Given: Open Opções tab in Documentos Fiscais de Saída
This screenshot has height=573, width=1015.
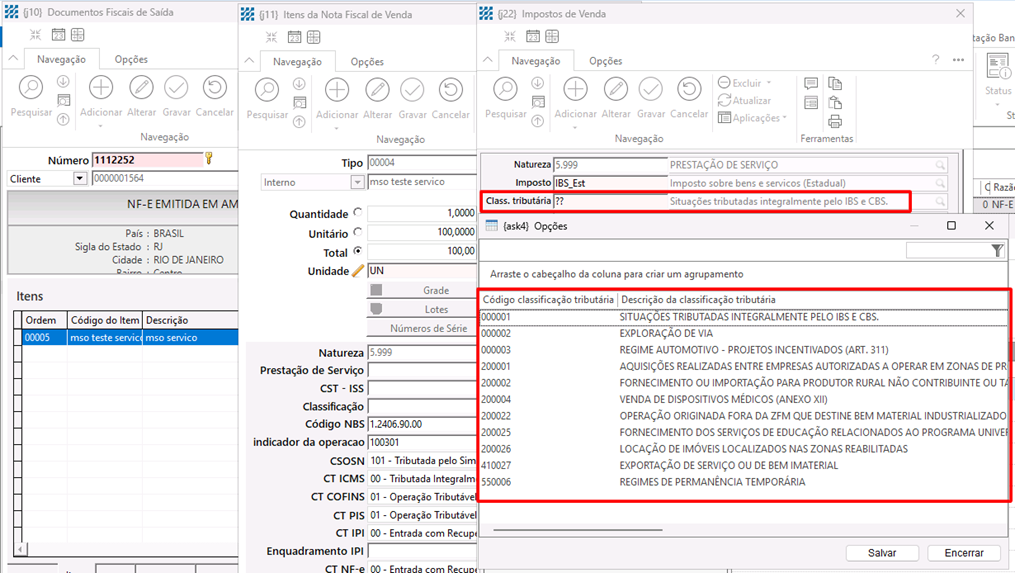Looking at the screenshot, I should point(131,60).
